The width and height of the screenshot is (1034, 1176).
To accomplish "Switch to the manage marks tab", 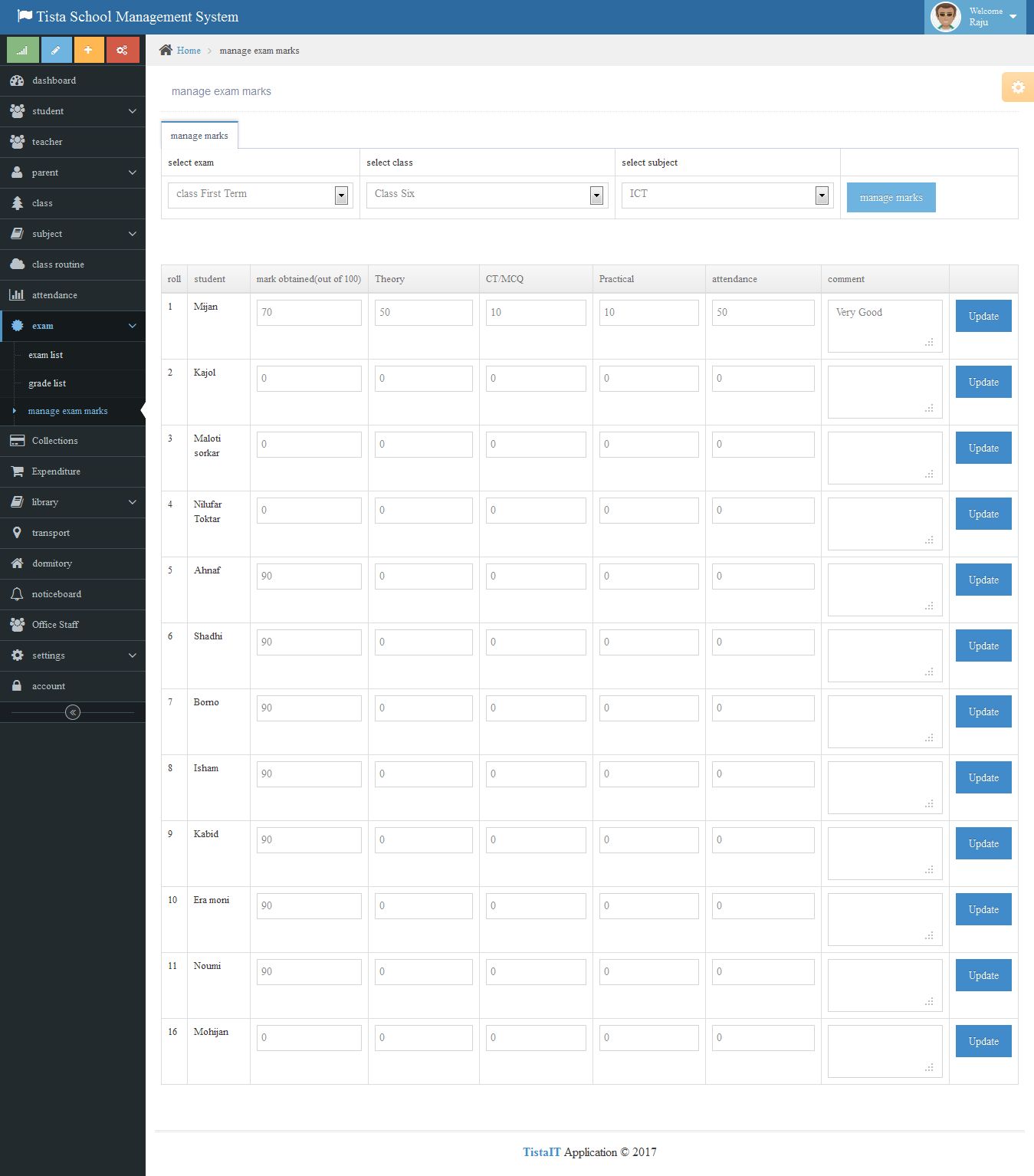I will coord(199,136).
